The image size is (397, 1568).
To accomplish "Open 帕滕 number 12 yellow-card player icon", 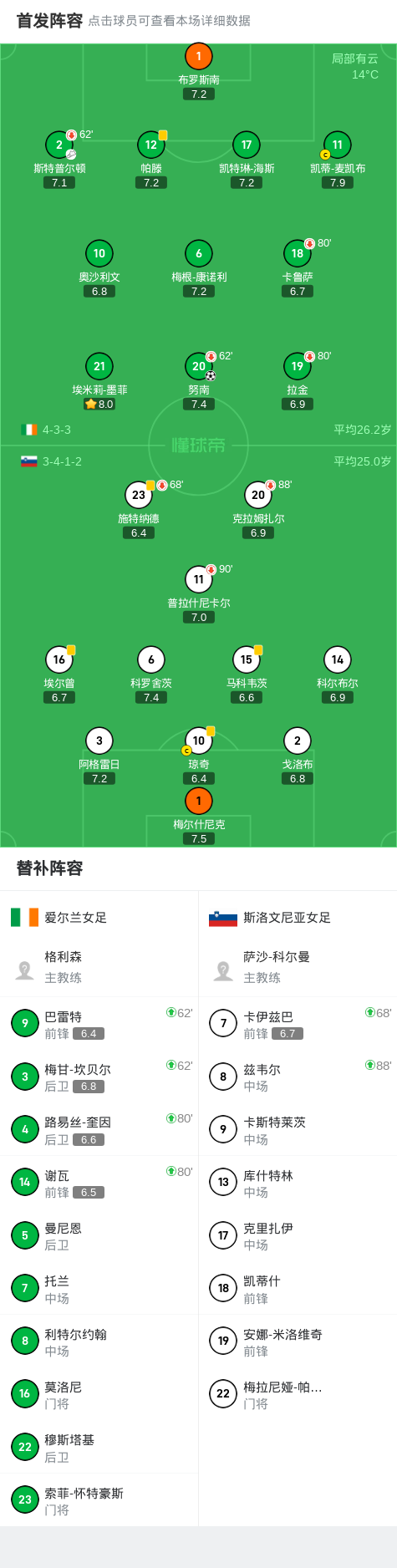I will pos(151,145).
